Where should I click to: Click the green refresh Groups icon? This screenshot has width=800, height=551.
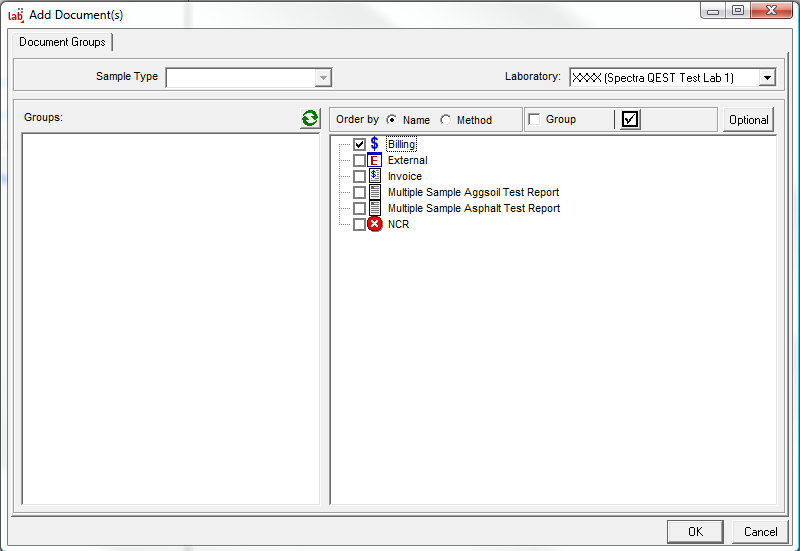pos(310,119)
